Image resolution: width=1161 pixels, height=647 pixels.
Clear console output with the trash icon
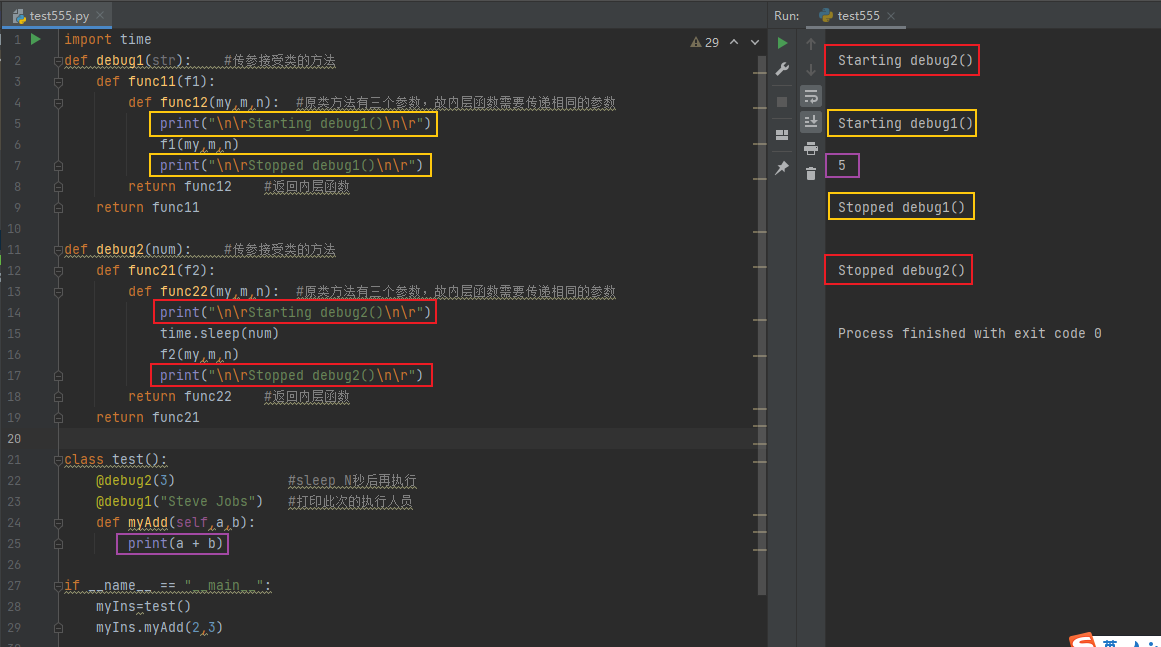pos(811,173)
